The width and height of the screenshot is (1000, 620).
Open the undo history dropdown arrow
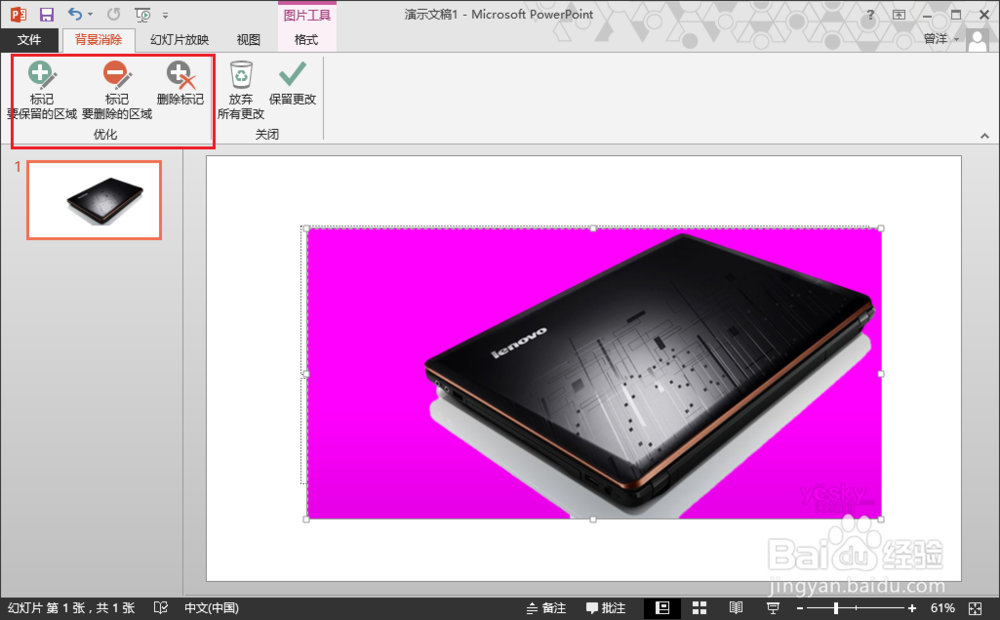[91, 14]
